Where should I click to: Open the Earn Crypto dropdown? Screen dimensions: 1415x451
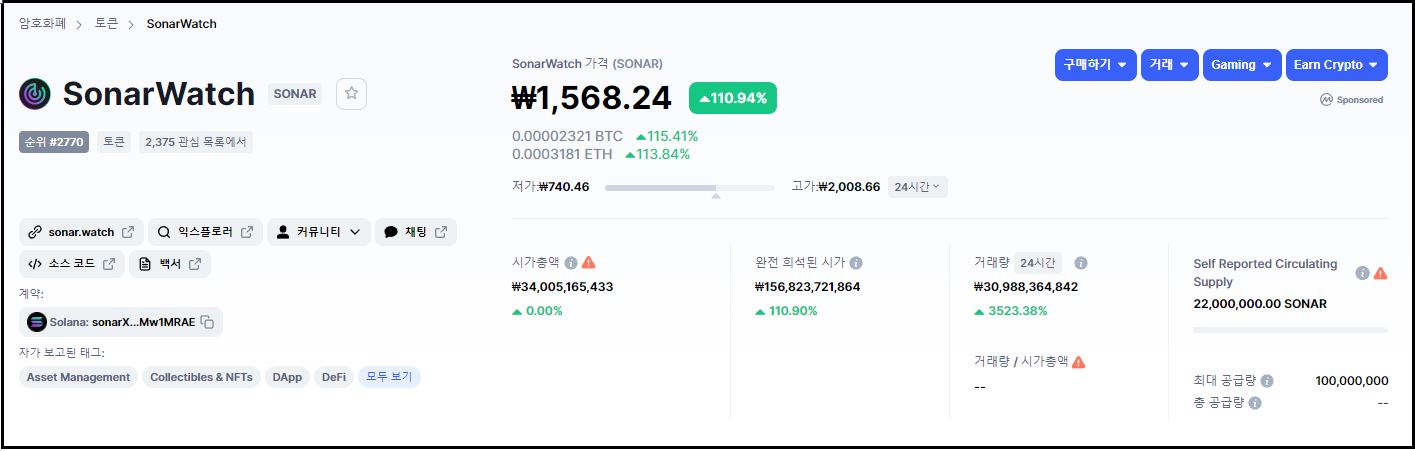(1336, 65)
